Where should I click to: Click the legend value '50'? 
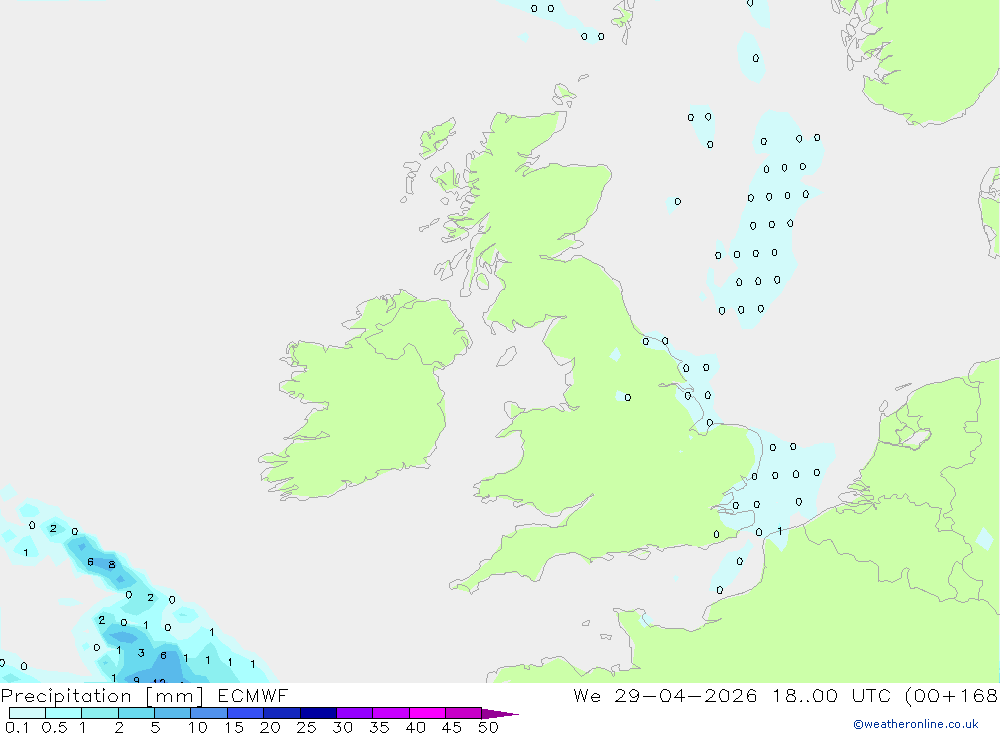[488, 727]
